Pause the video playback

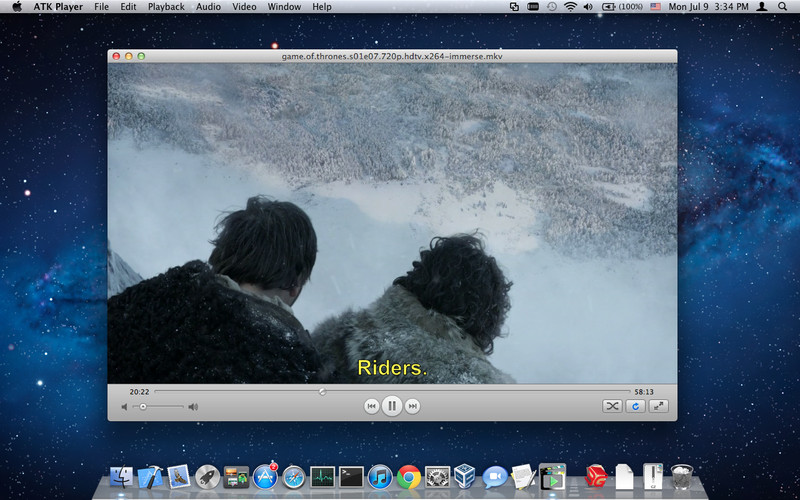point(392,406)
